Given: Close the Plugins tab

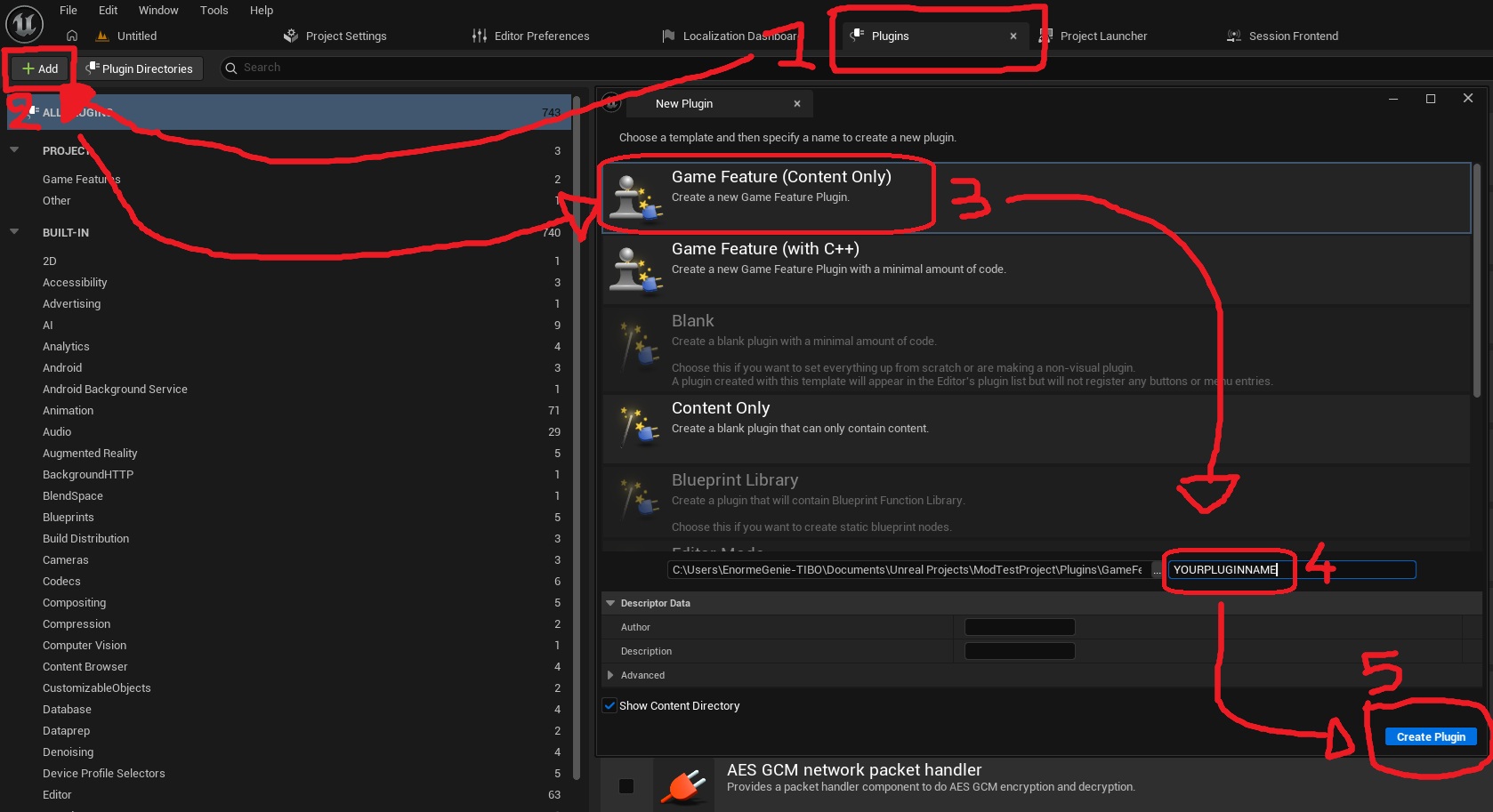Looking at the screenshot, I should [x=1013, y=36].
